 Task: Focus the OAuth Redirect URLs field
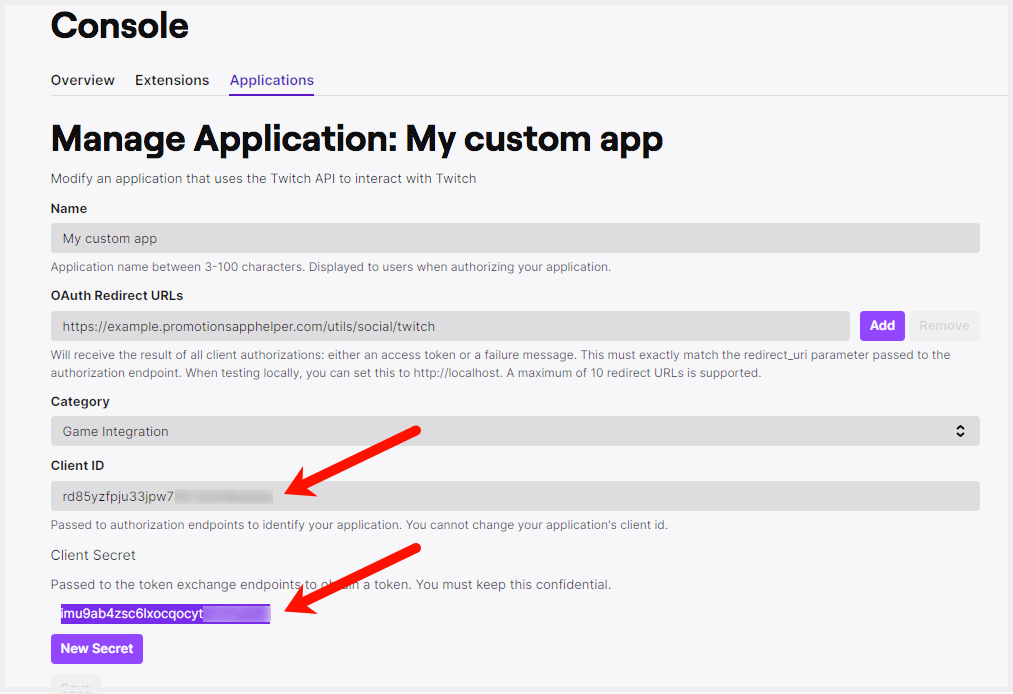(x=450, y=326)
